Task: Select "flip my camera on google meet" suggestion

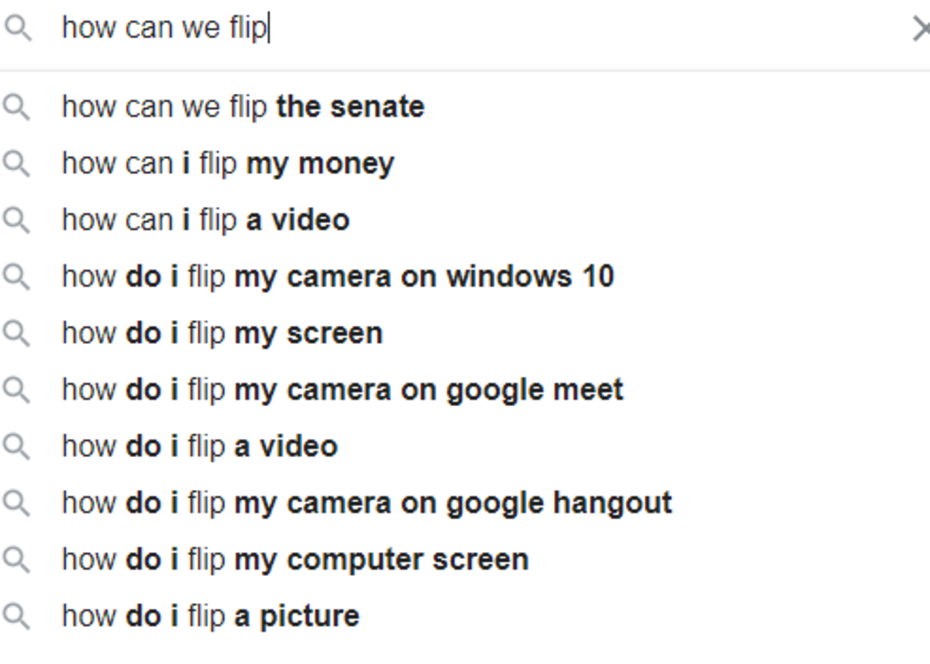Action: pos(342,390)
